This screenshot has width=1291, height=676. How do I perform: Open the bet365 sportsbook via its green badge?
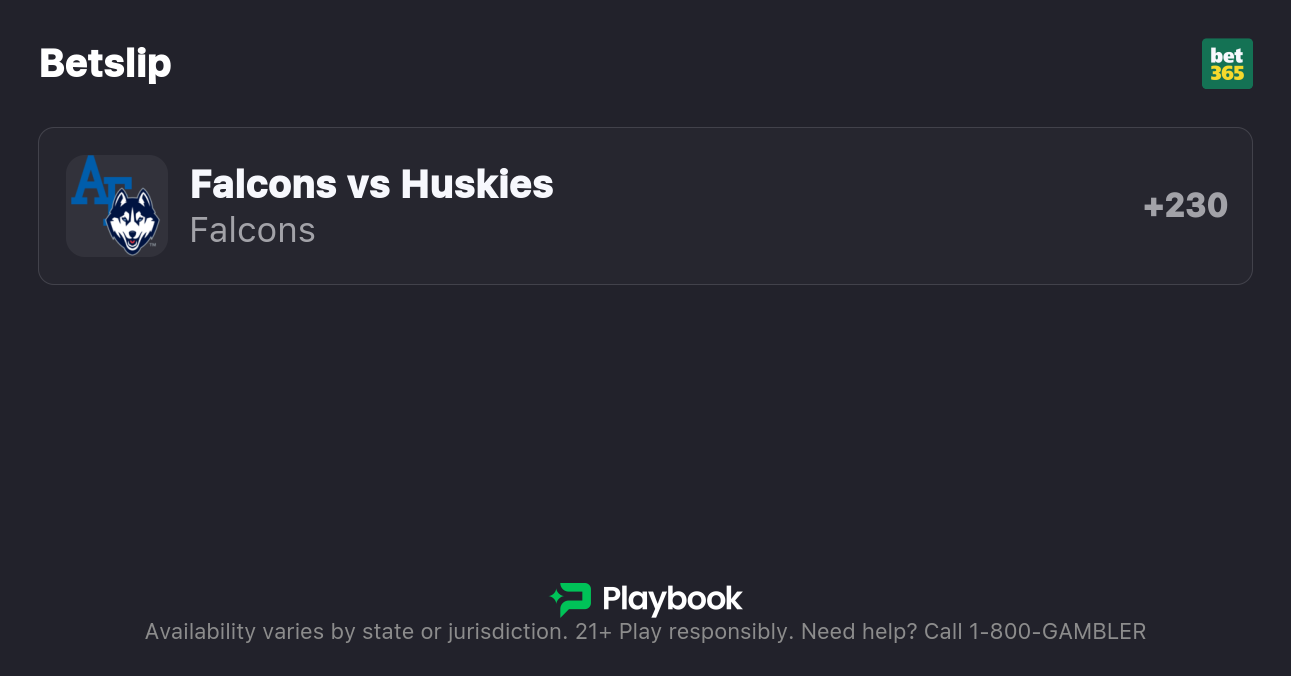click(x=1227, y=63)
